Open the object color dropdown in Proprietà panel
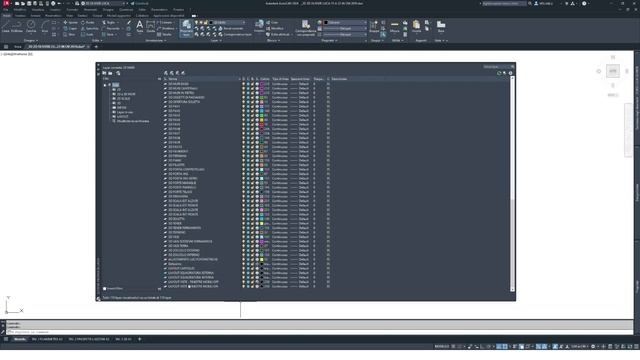The image size is (640, 360). tap(345, 22)
